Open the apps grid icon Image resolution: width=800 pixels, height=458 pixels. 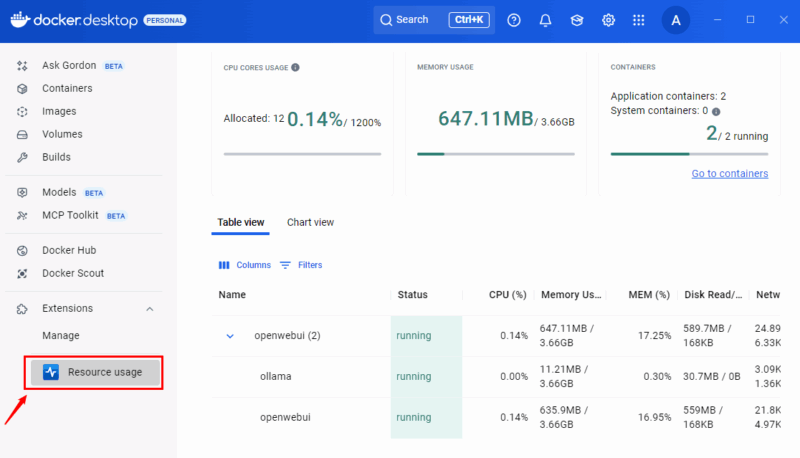pyautogui.click(x=639, y=20)
